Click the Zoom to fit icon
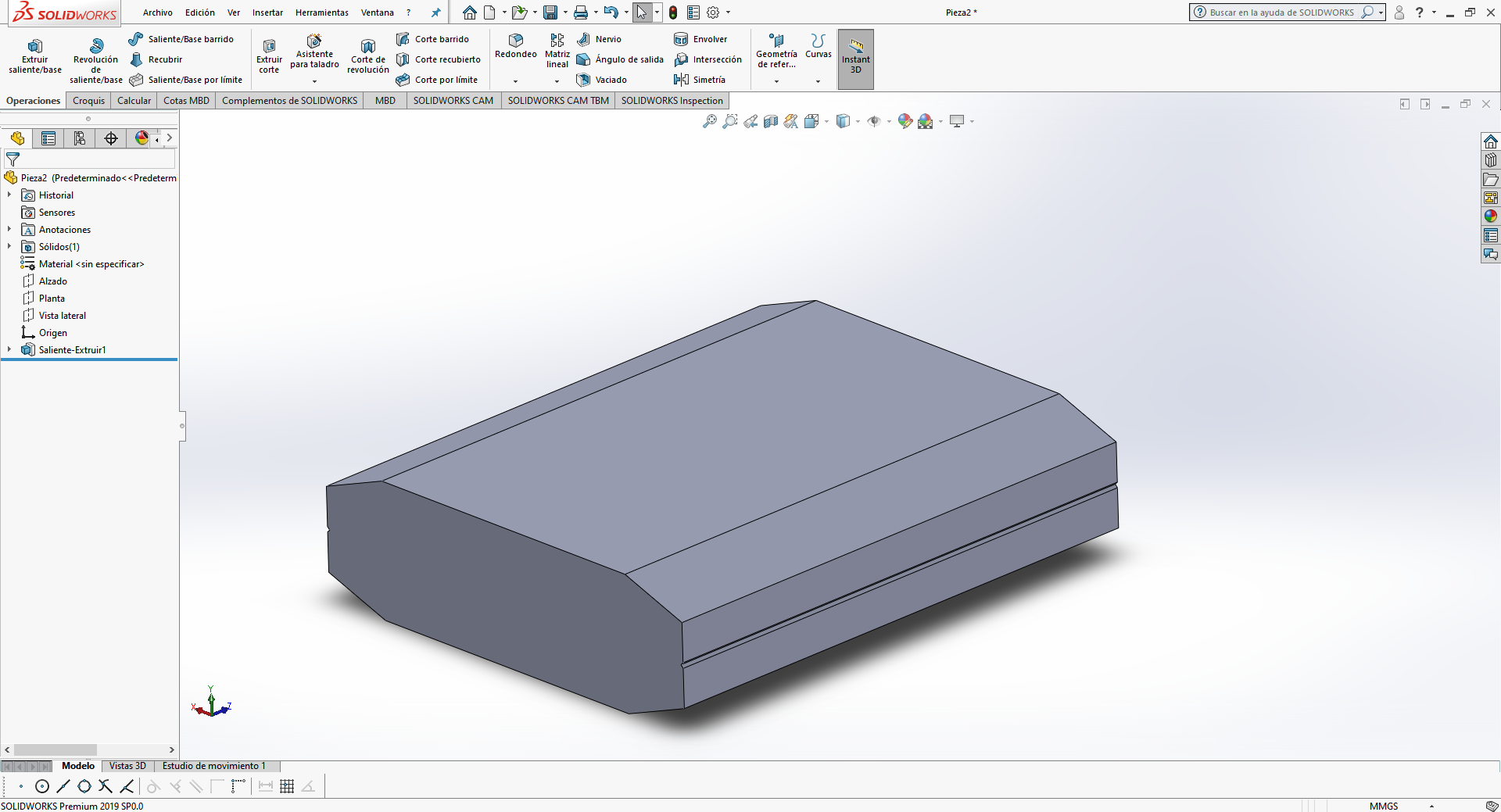This screenshot has height=812, width=1501. click(710, 121)
